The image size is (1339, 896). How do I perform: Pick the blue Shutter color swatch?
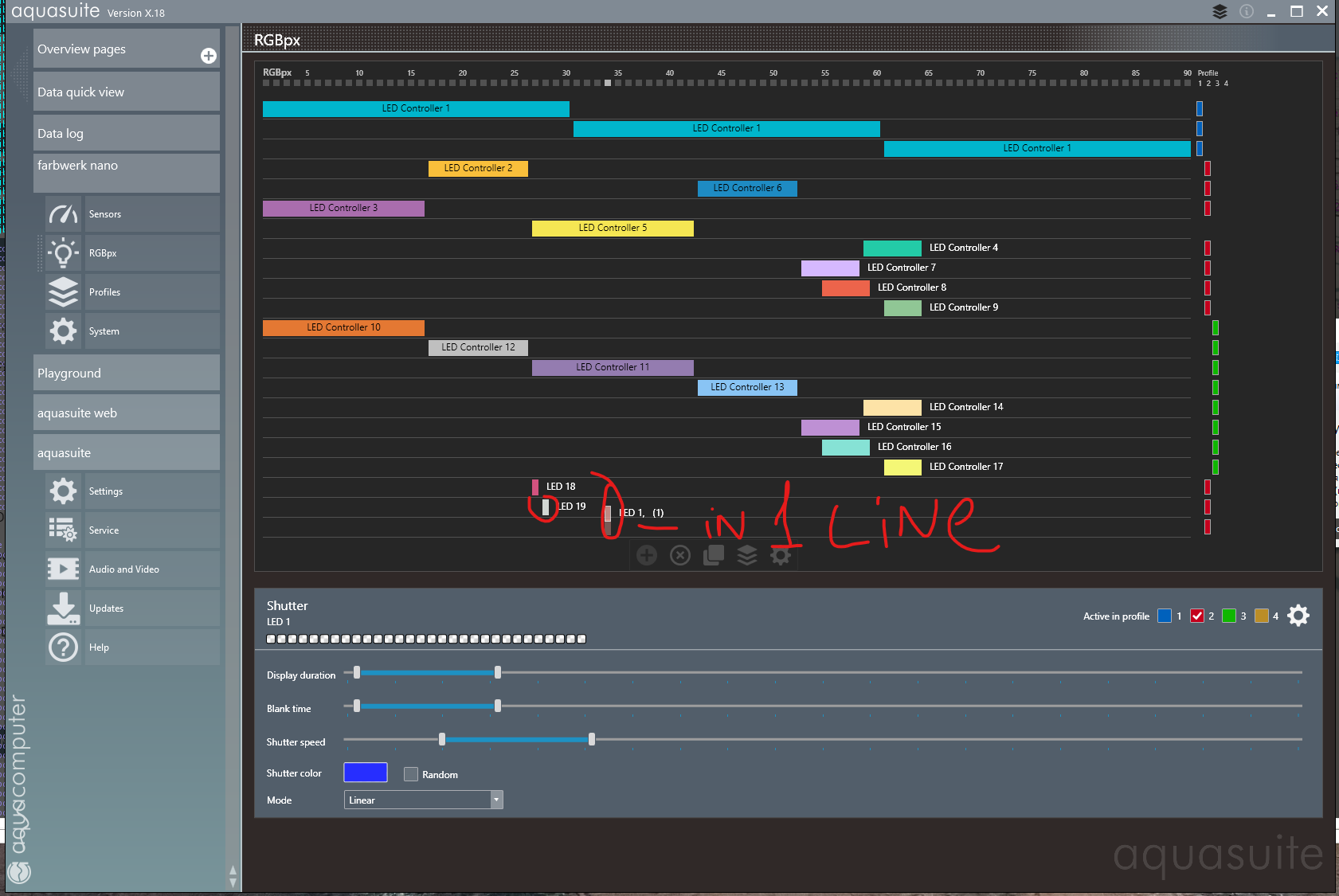click(x=366, y=773)
